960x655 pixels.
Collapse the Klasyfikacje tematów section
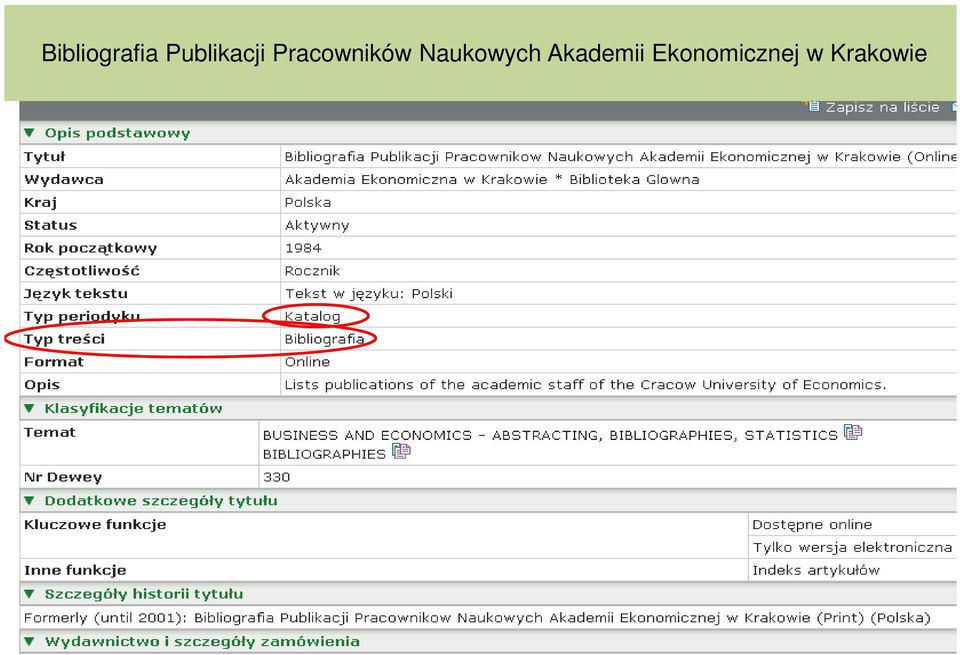pyautogui.click(x=29, y=408)
